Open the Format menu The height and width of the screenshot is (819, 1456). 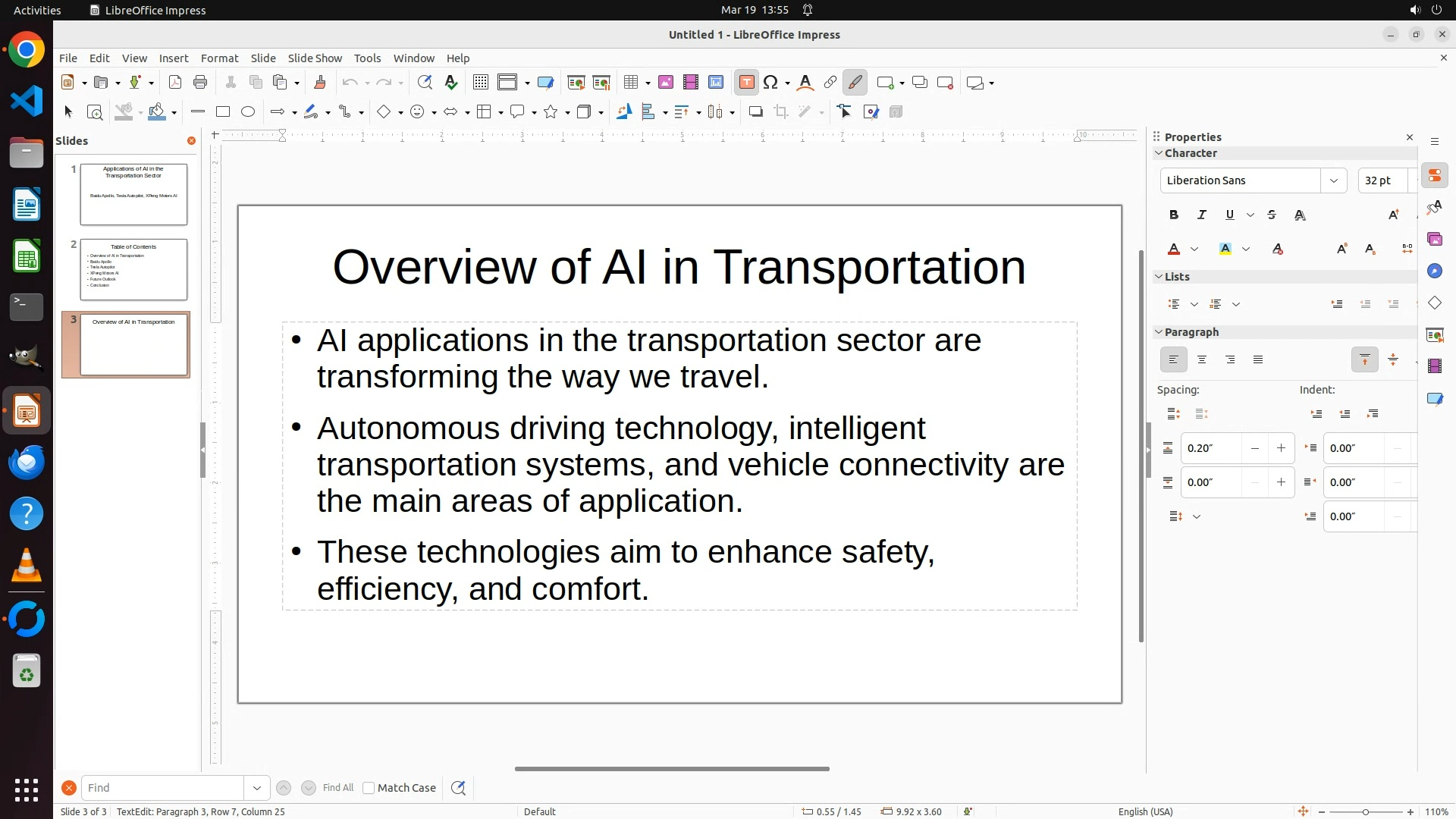pos(219,58)
